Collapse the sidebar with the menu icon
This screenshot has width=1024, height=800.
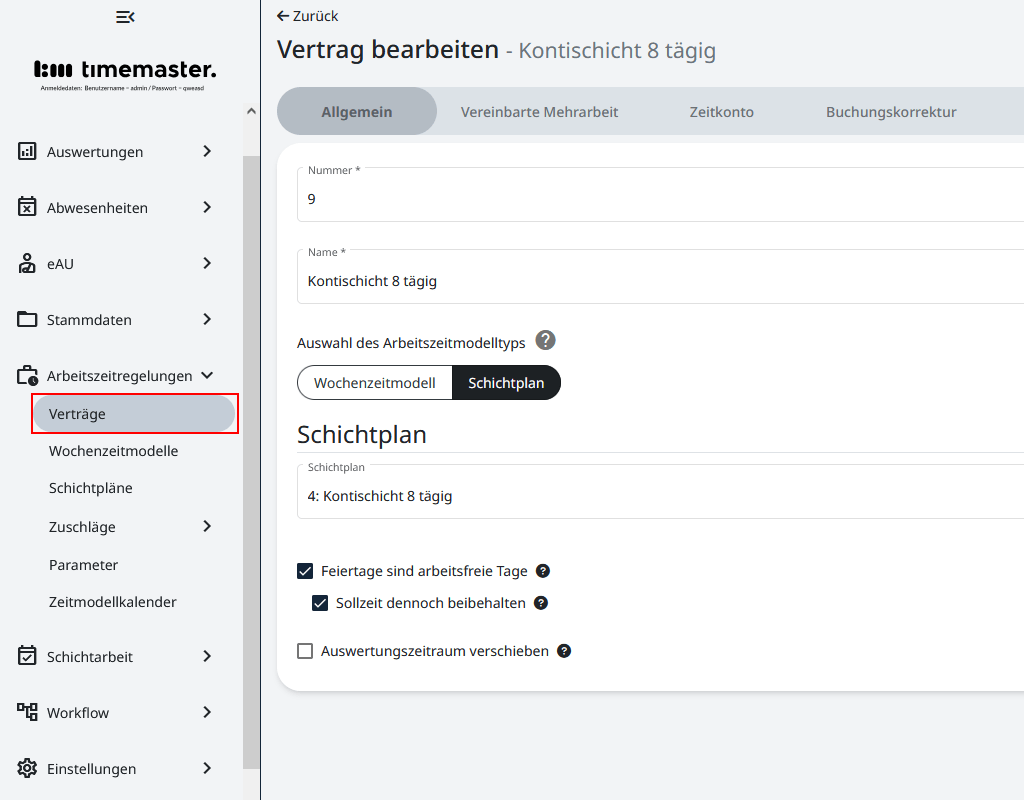125,17
